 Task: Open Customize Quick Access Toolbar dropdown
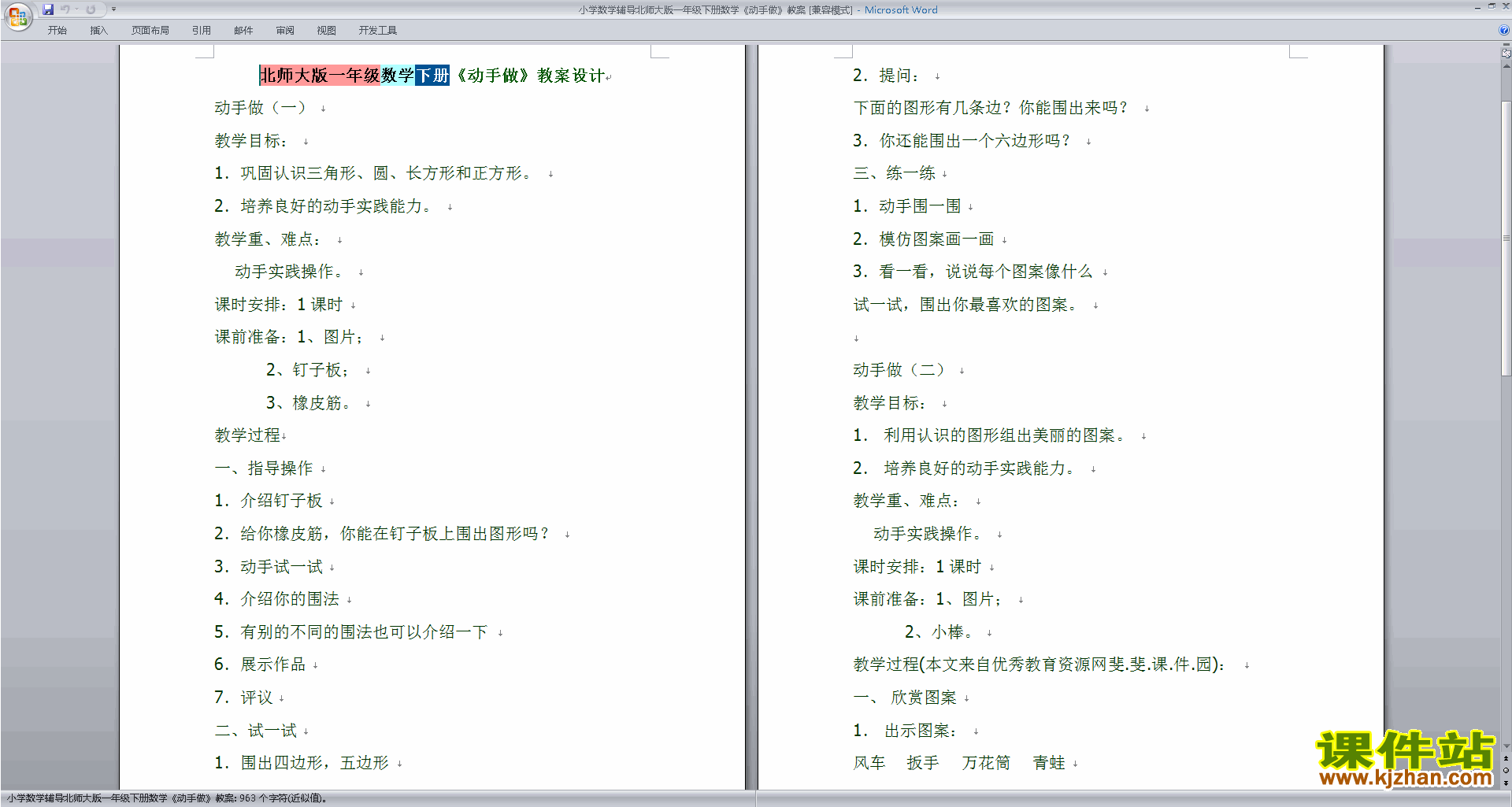point(113,9)
